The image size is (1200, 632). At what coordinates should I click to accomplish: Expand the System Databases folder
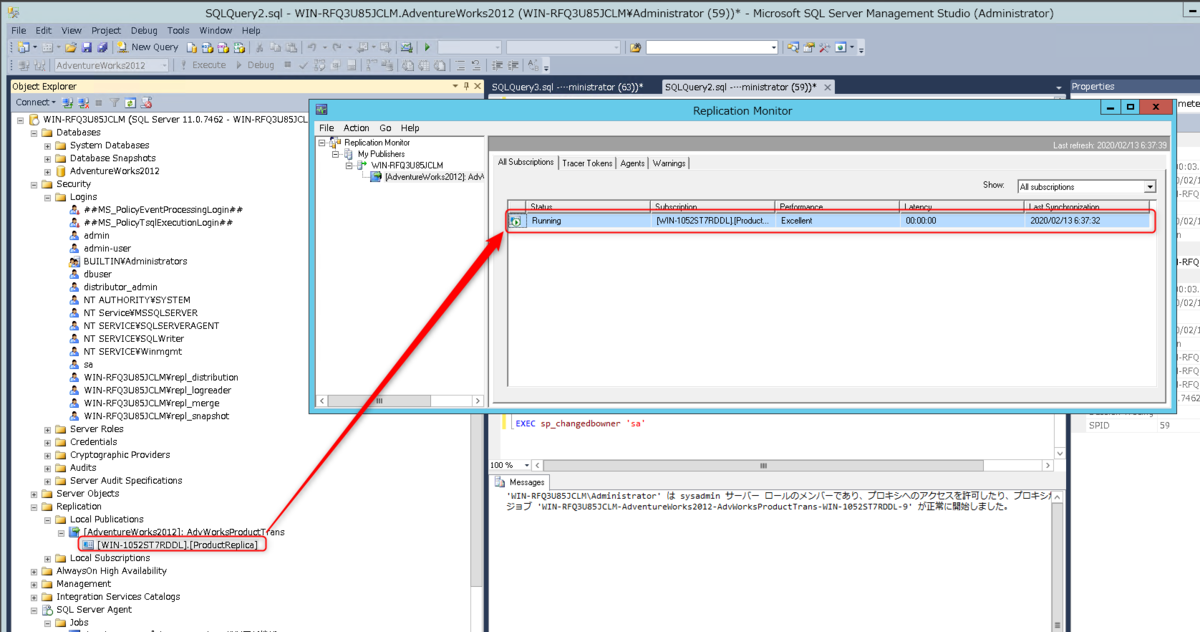[x=47, y=145]
